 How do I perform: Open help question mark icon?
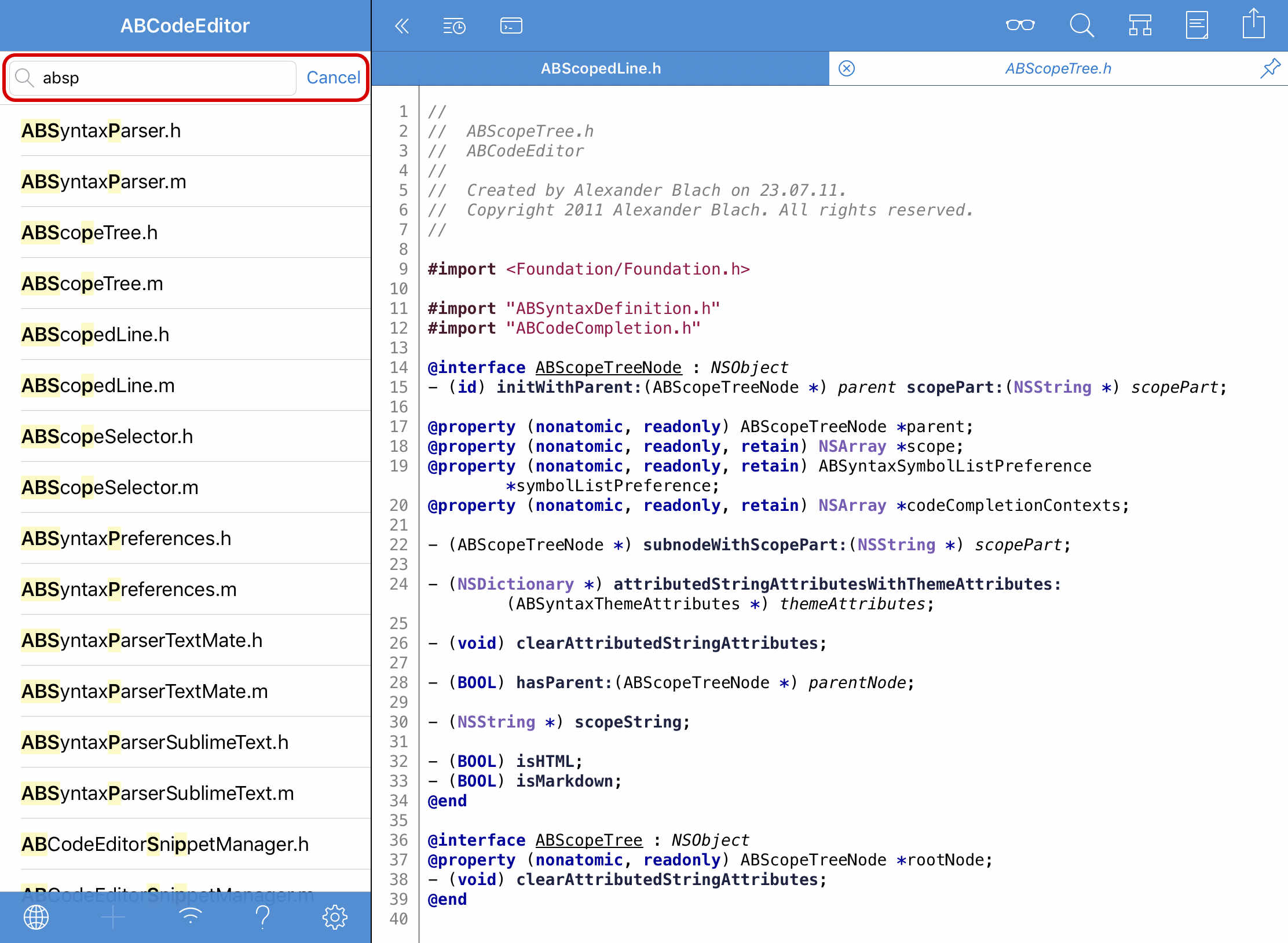[262, 917]
